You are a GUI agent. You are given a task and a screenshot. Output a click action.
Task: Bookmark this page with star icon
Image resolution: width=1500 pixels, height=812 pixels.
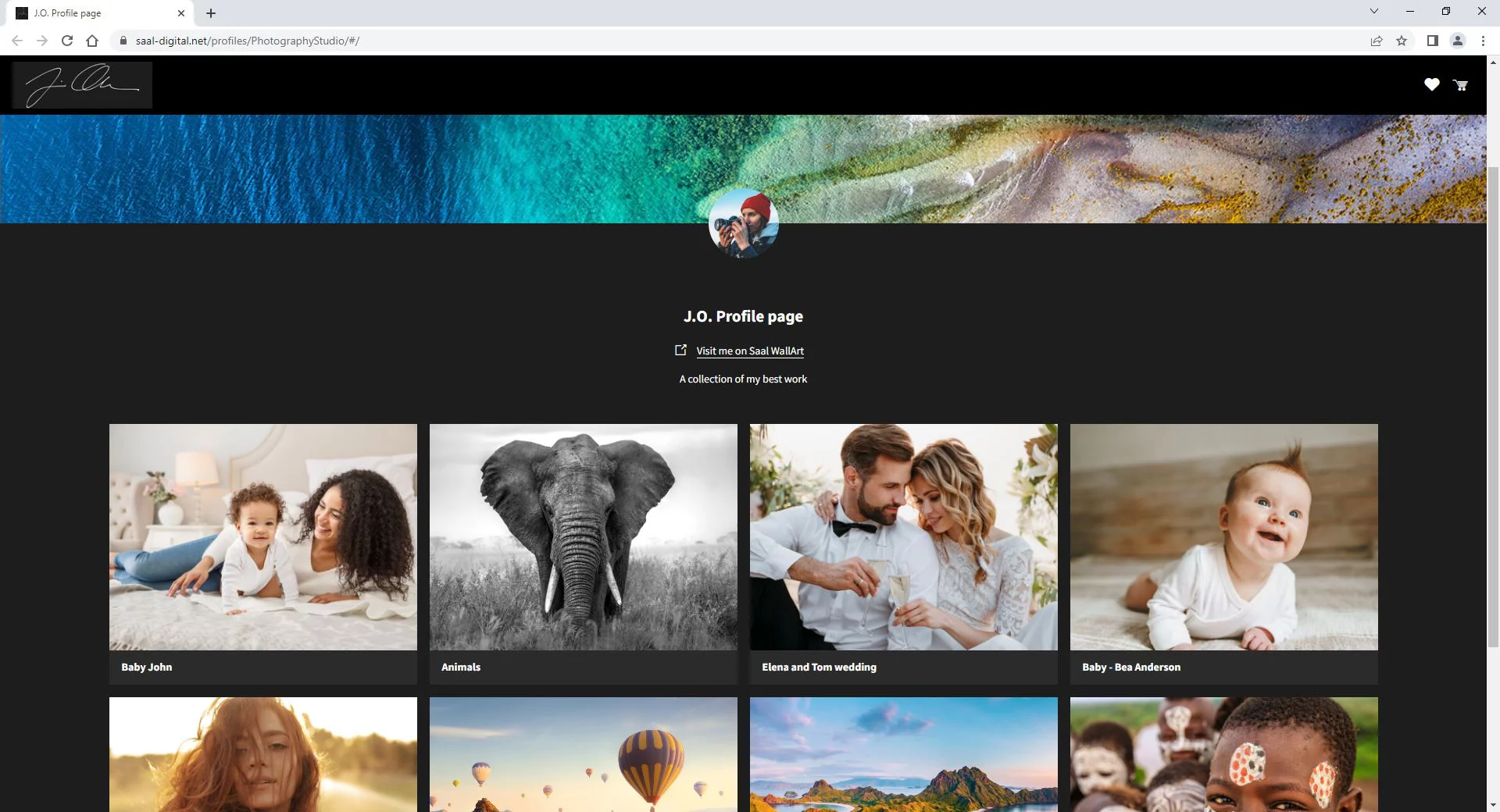click(x=1402, y=41)
